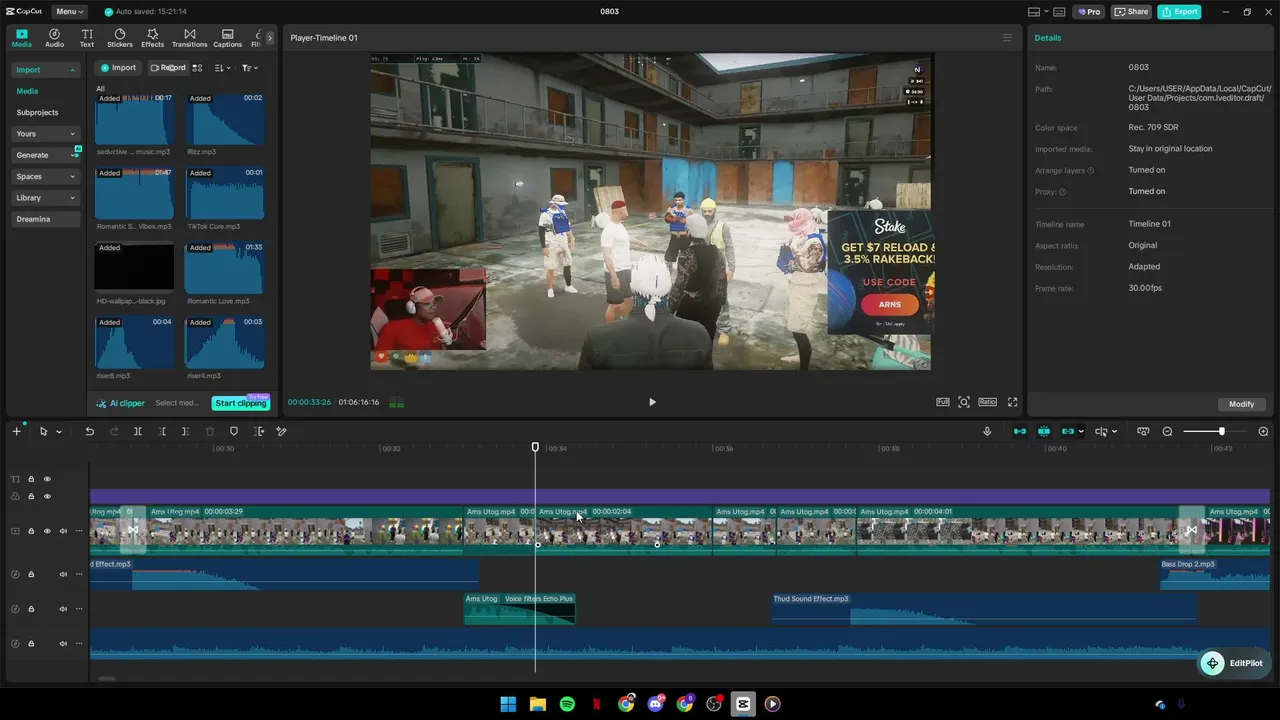
Task: Open Netflix from the taskbar
Action: pos(596,704)
